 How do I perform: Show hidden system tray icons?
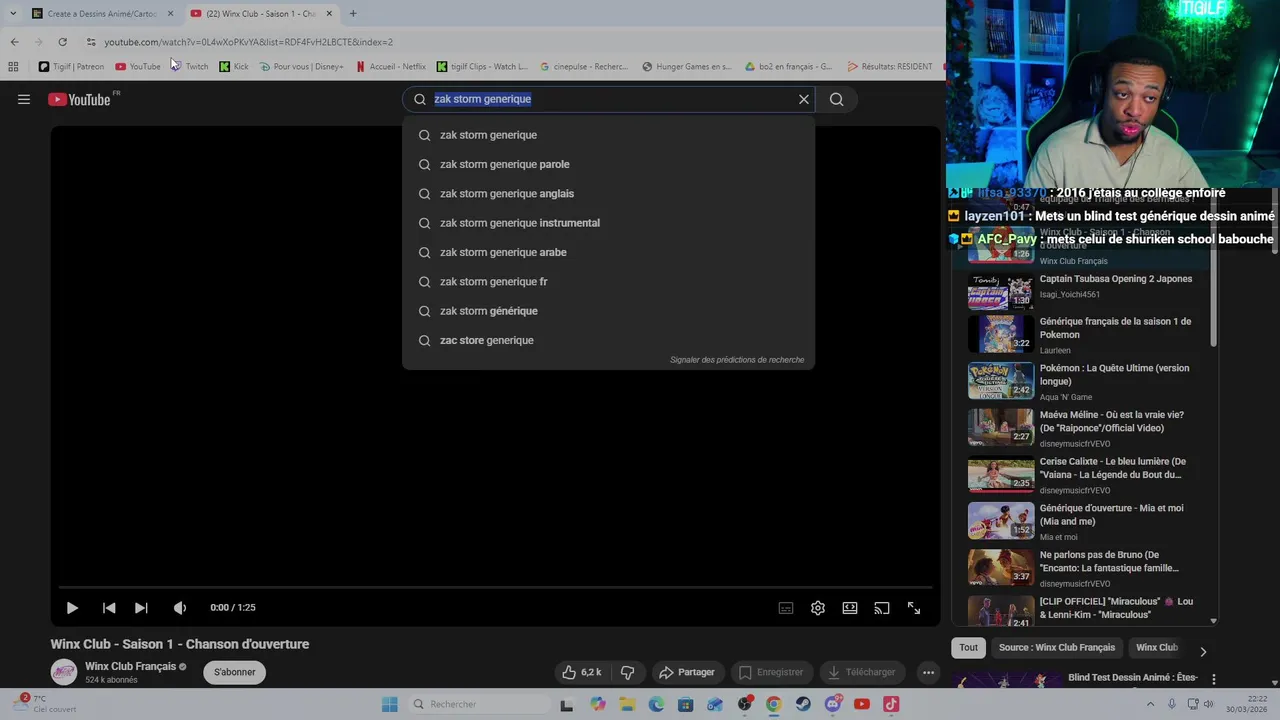[1150, 704]
